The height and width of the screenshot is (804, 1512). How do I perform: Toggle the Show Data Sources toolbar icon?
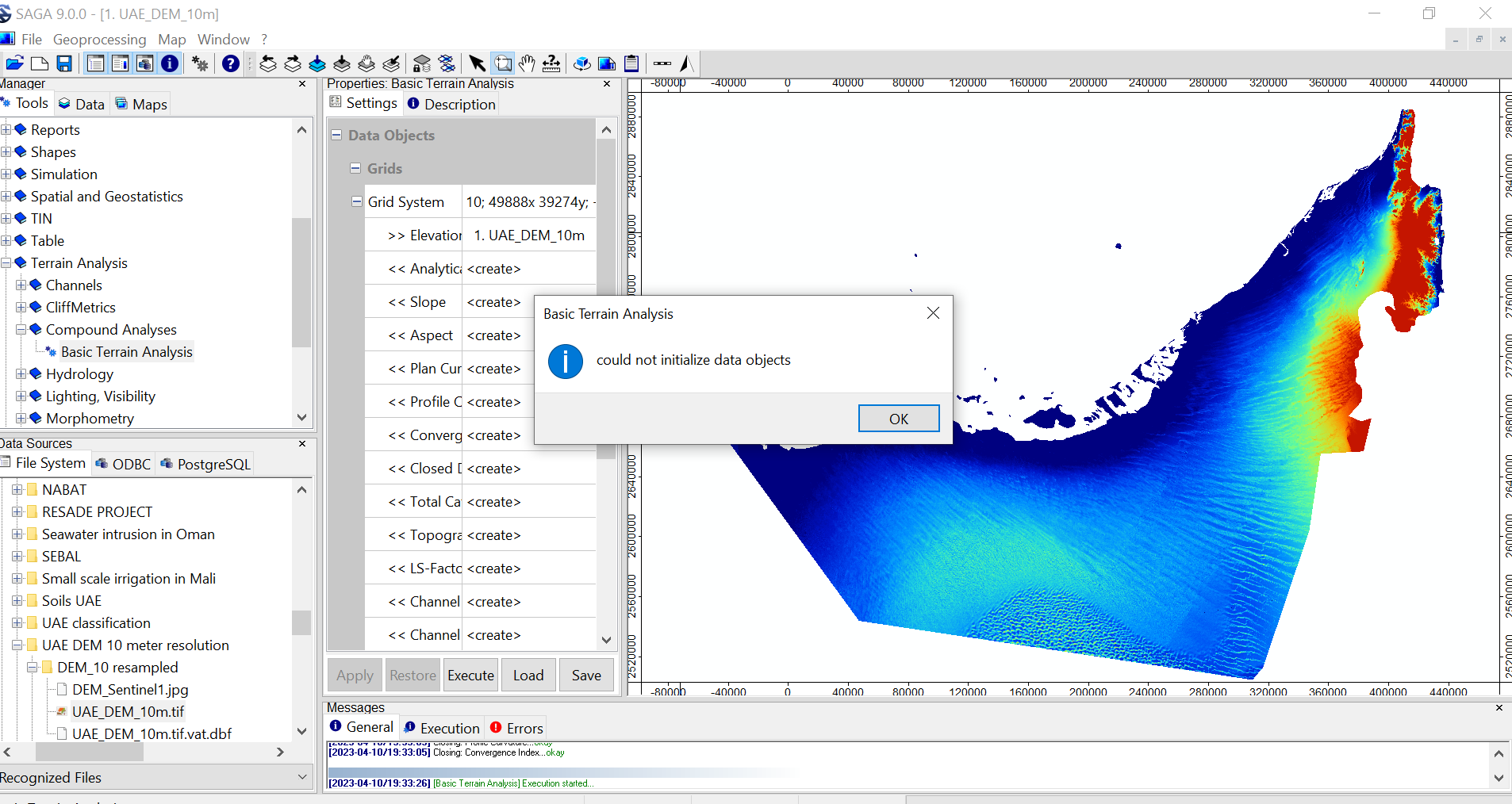tap(144, 63)
